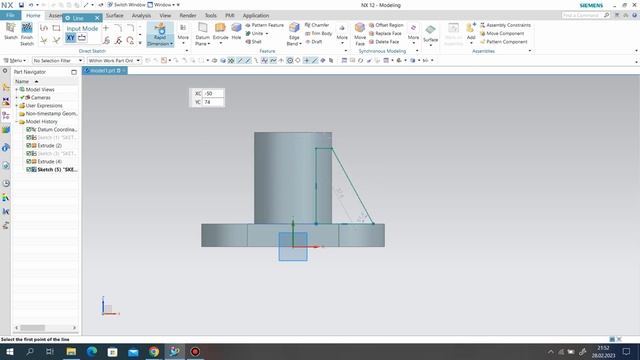Open the No Selection Filter dropdown

pos(58,60)
